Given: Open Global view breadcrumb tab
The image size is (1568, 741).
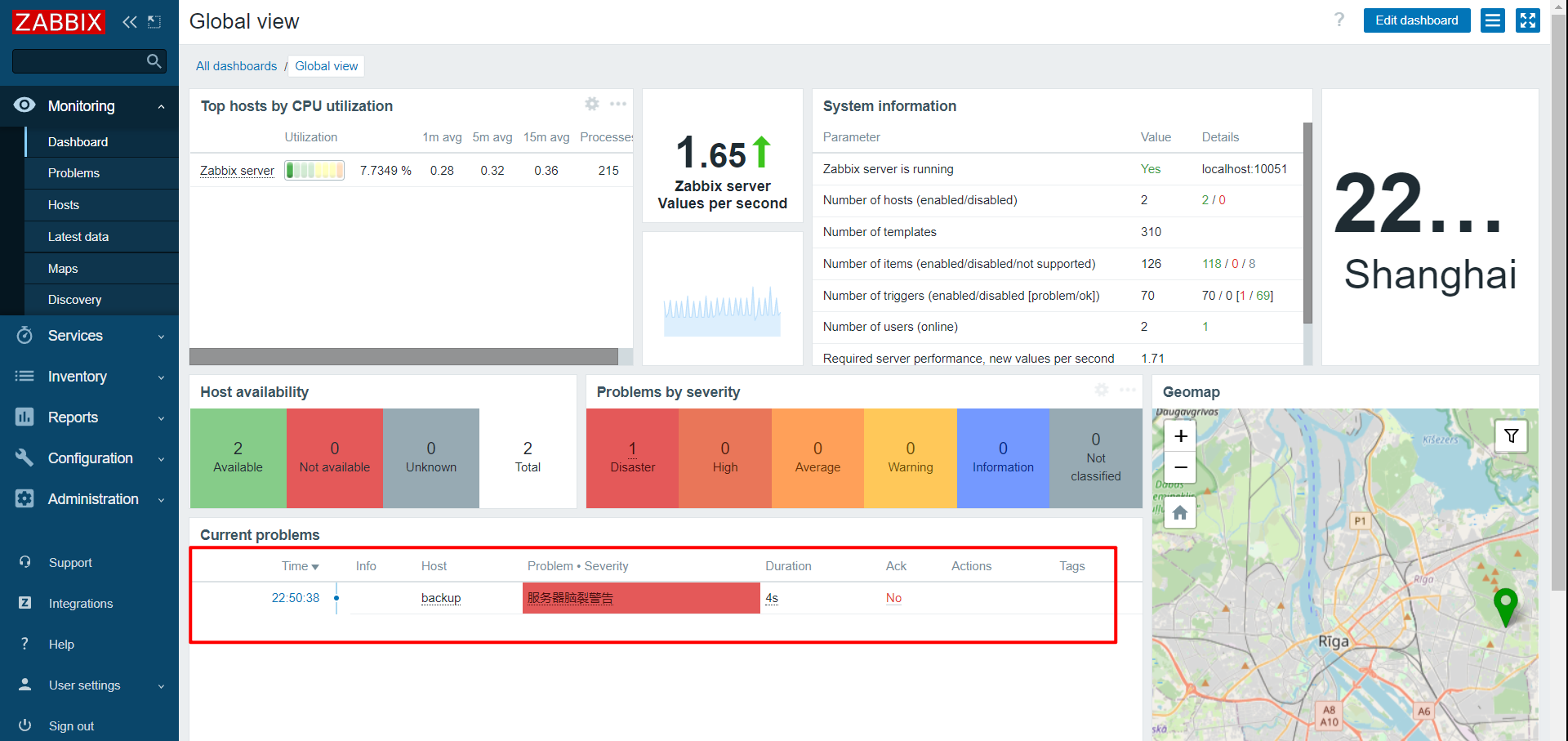Looking at the screenshot, I should pos(326,66).
